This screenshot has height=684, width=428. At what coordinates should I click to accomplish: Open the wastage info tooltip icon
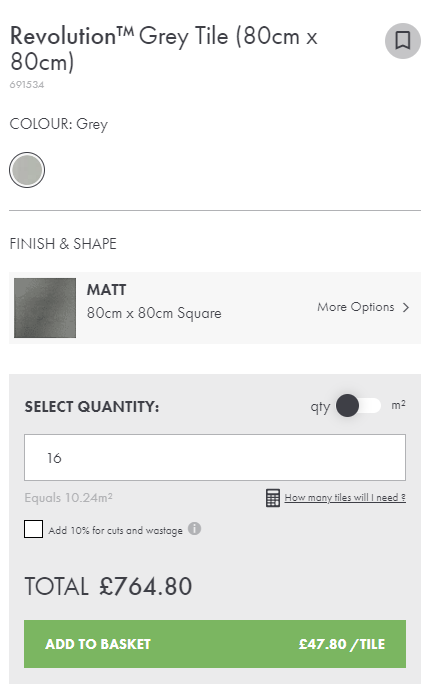194,529
